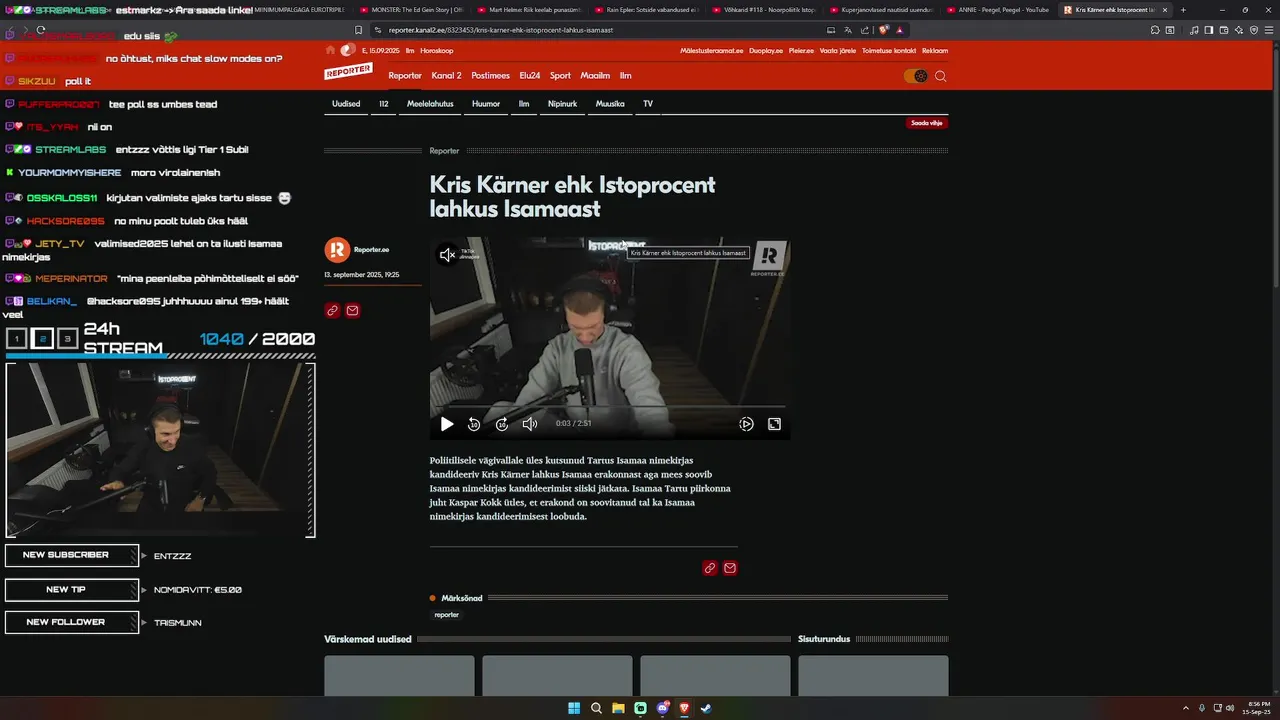The width and height of the screenshot is (1280, 720).
Task: Open Brave Rewards triangle icon
Action: [900, 30]
